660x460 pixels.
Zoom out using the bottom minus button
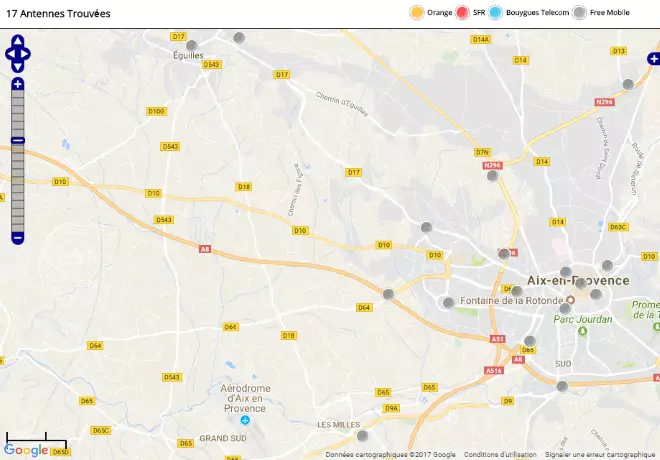click(x=18, y=238)
